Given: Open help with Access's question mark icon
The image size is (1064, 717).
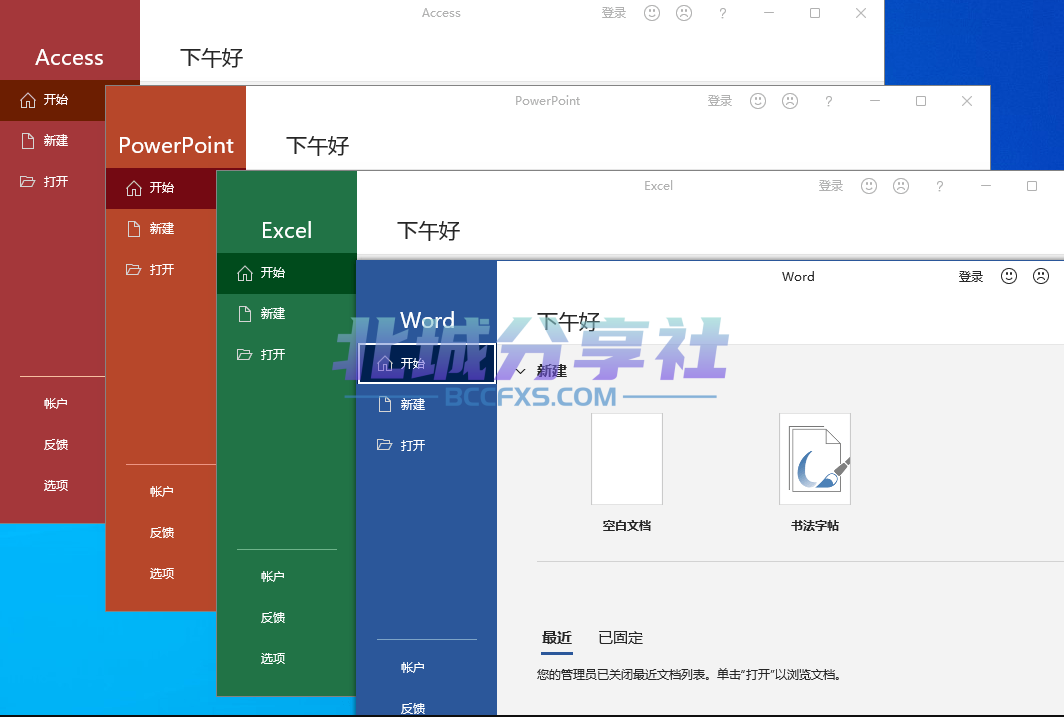Looking at the screenshot, I should [x=723, y=13].
